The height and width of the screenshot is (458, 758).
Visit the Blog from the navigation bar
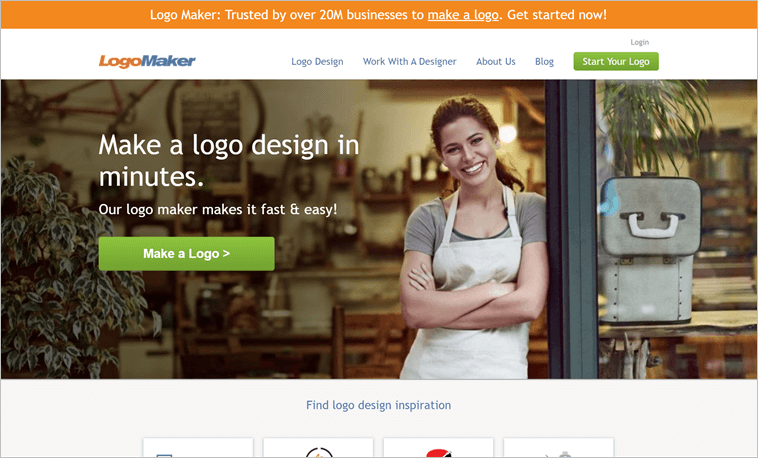coord(544,62)
